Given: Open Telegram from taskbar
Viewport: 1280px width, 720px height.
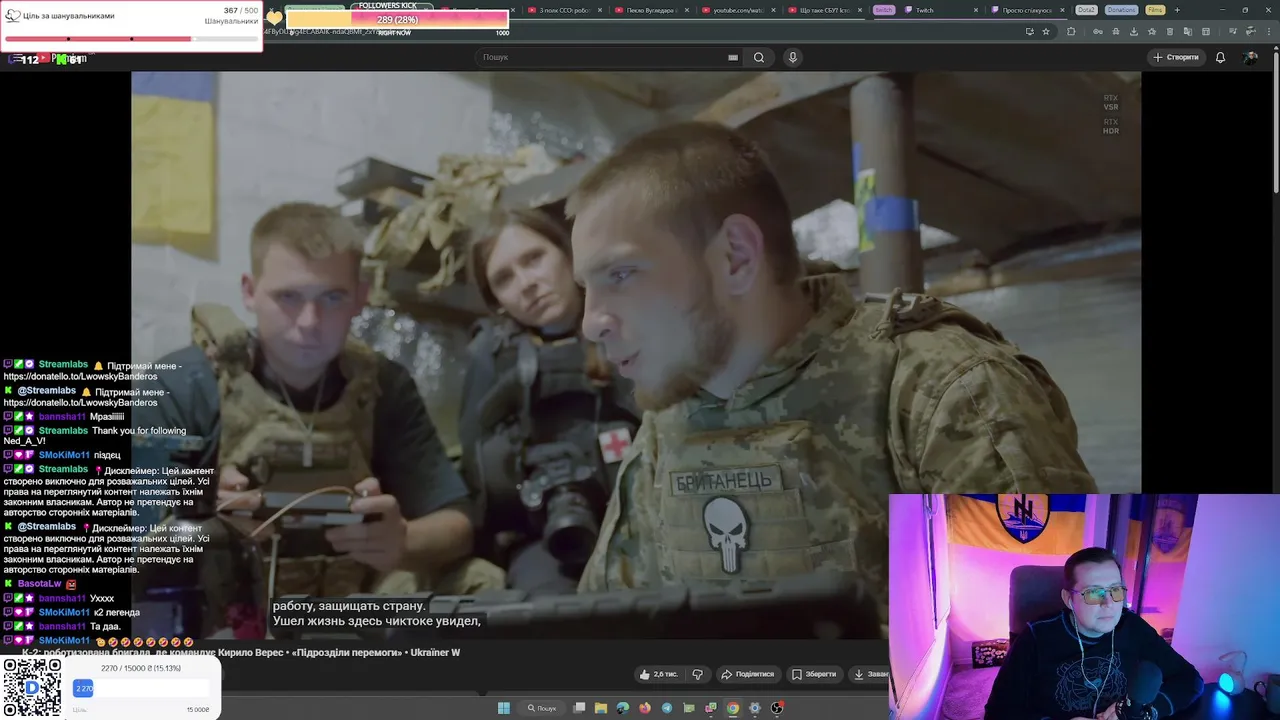Looking at the screenshot, I should (667, 708).
